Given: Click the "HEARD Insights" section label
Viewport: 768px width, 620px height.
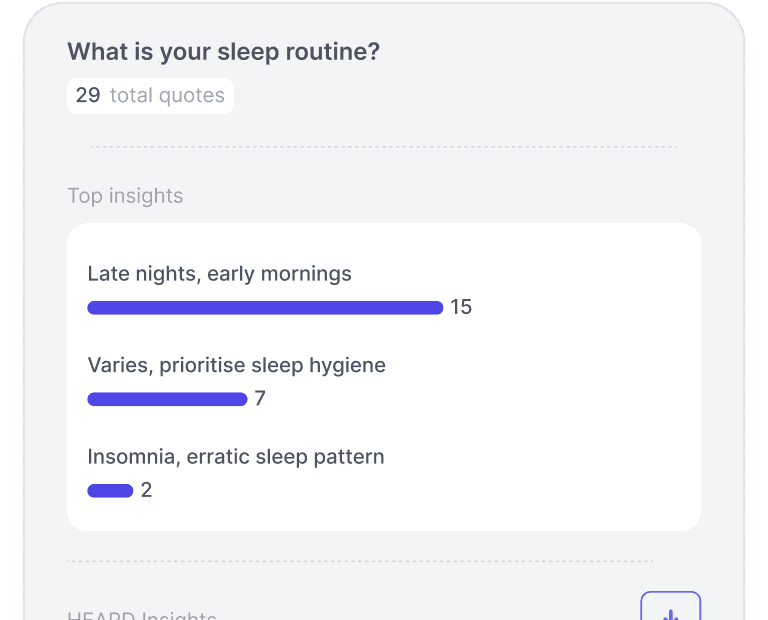Looking at the screenshot, I should [x=142, y=615].
